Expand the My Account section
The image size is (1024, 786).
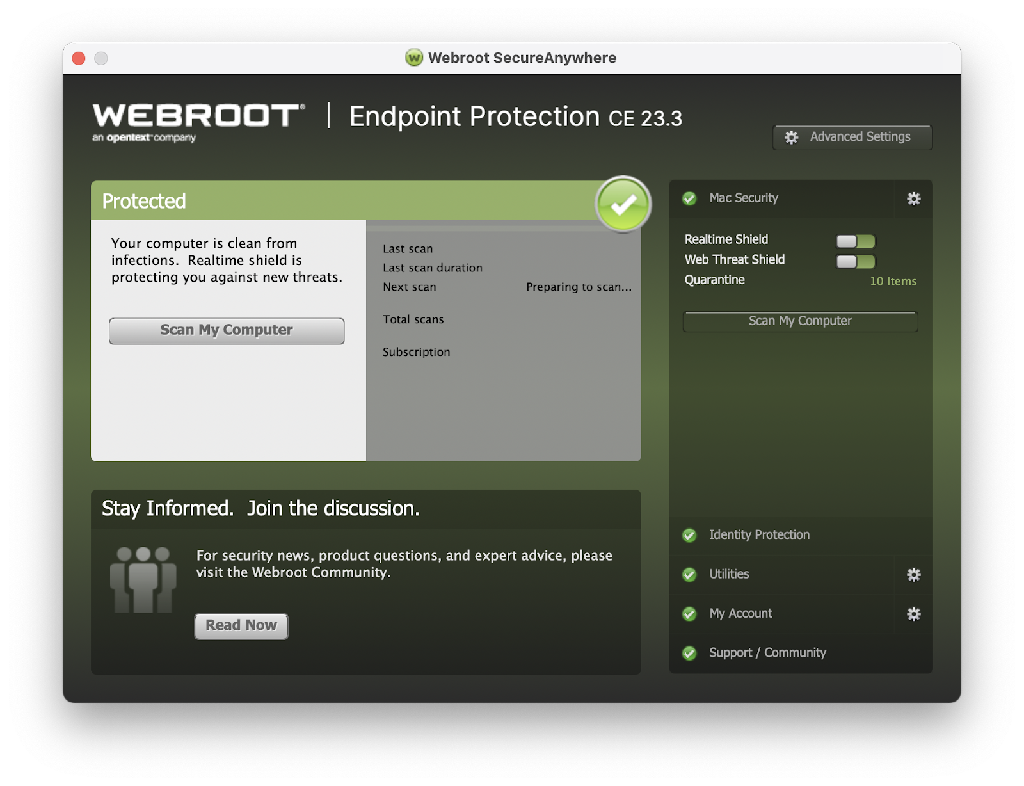coord(782,614)
